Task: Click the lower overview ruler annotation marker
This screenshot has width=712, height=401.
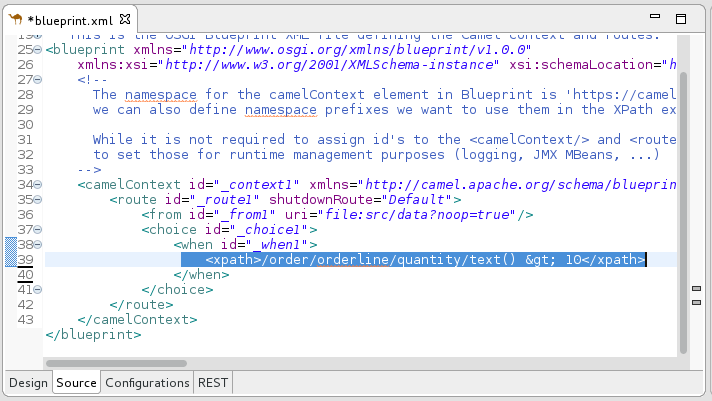Action: point(696,299)
